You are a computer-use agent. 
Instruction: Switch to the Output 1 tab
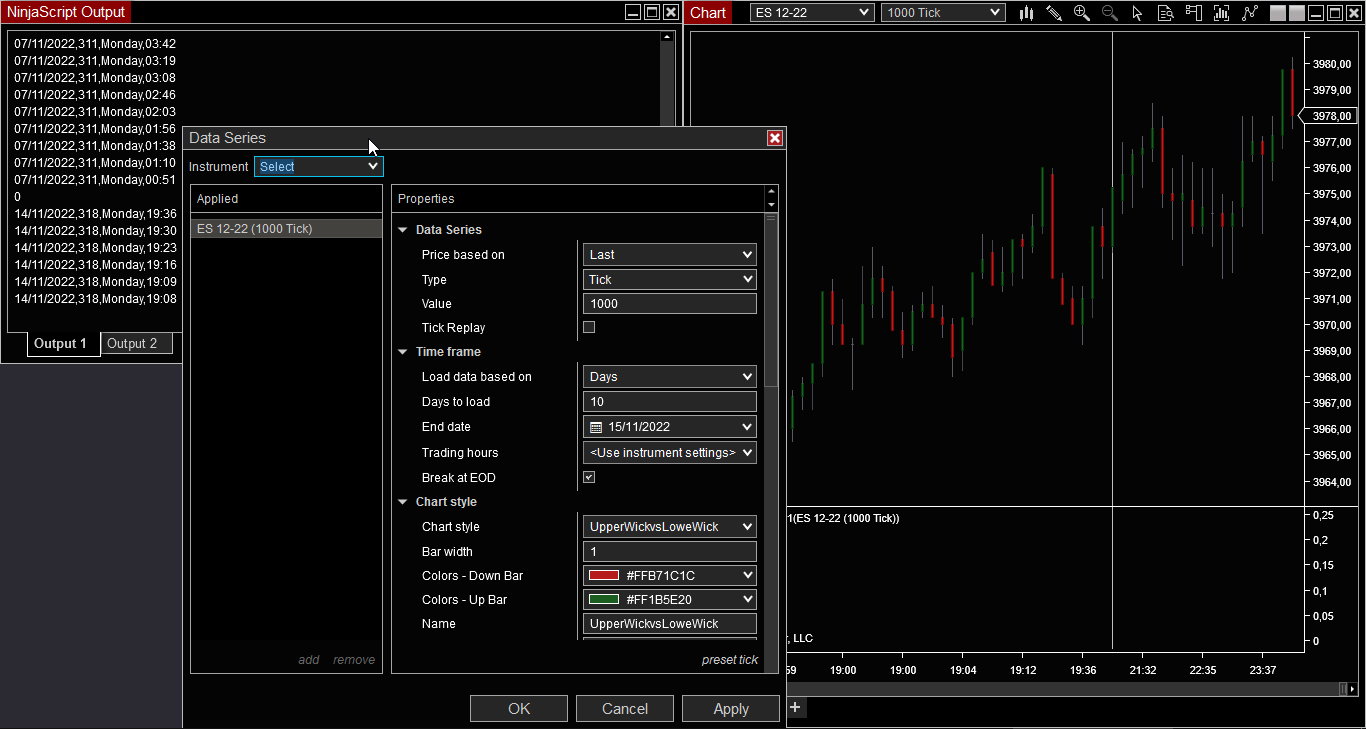click(x=61, y=344)
